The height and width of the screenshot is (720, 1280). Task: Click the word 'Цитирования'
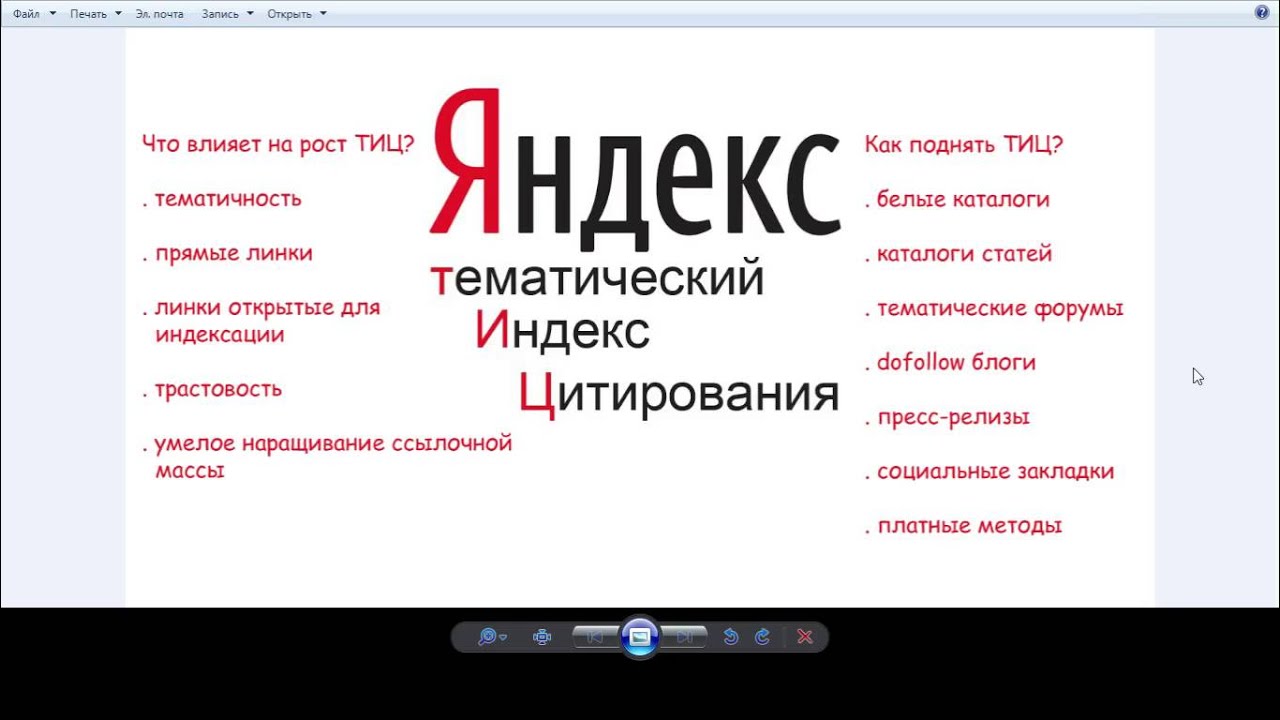(679, 394)
